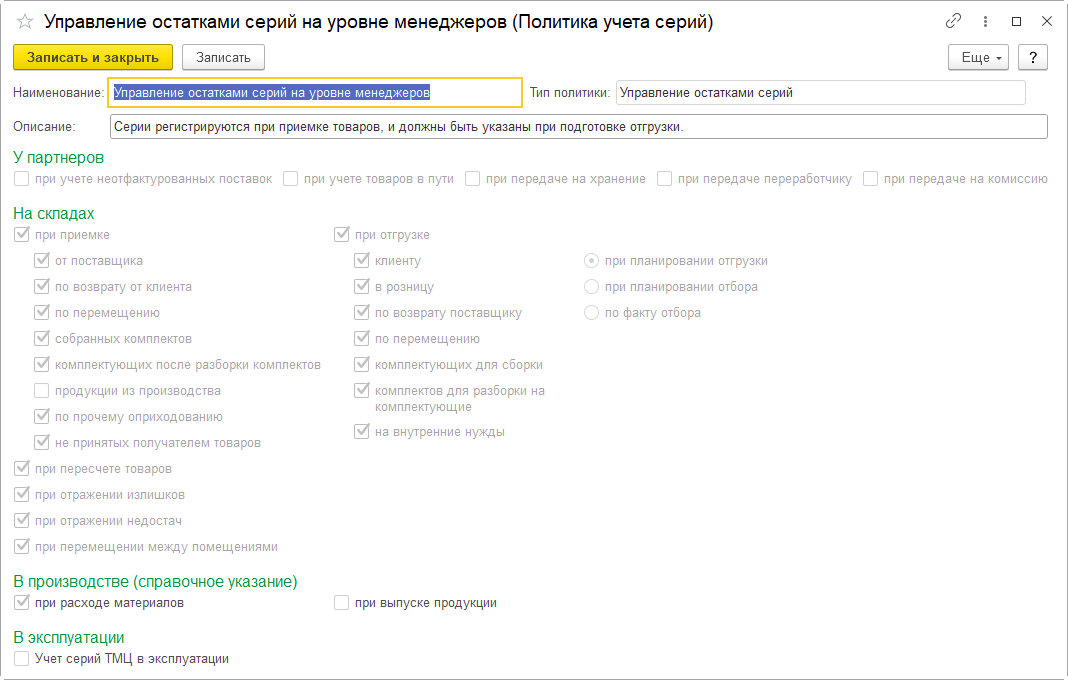Toggle 'по возврату от клиента' checkbox
Image resolution: width=1068 pixels, height=680 pixels.
(42, 286)
